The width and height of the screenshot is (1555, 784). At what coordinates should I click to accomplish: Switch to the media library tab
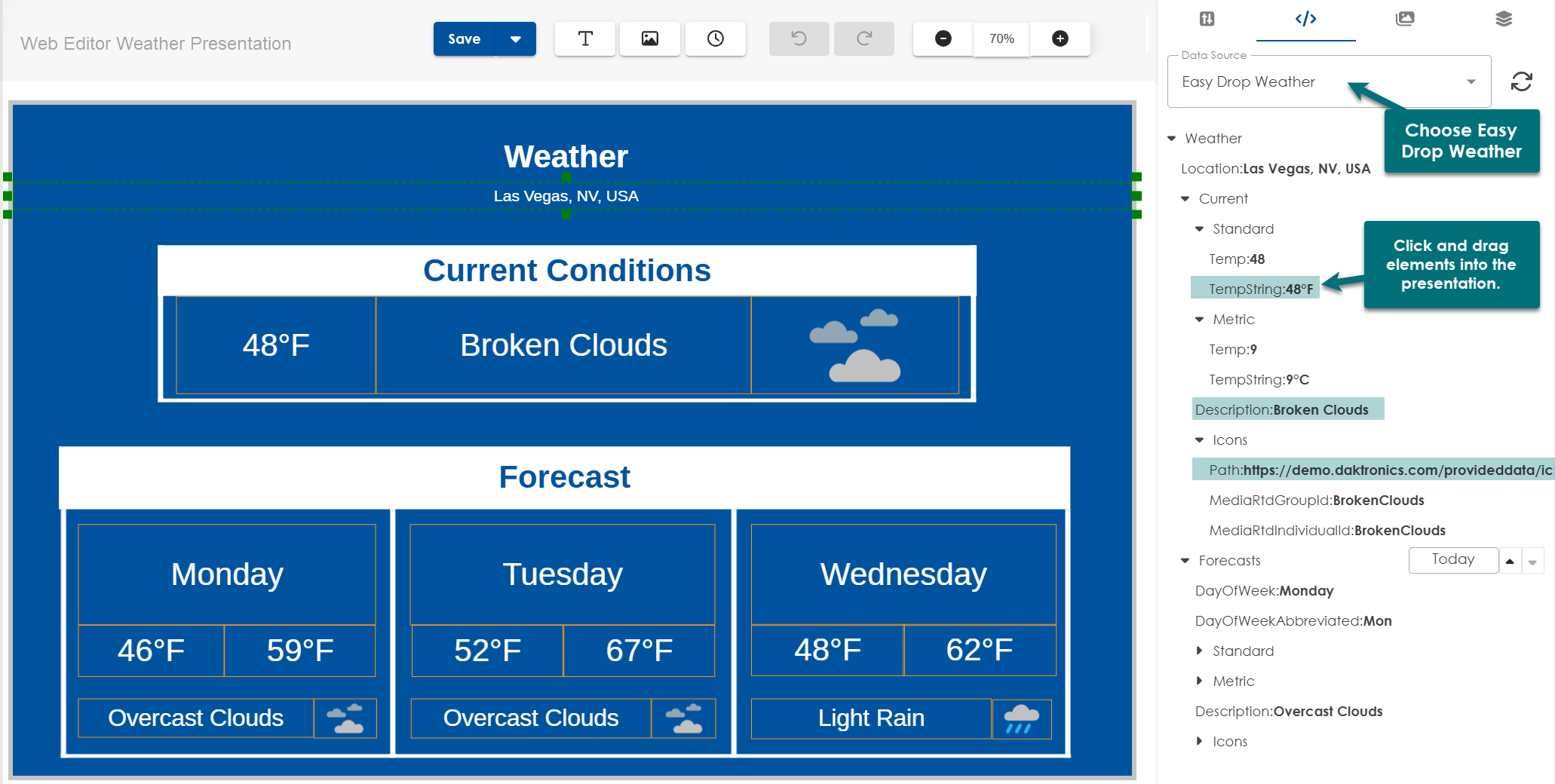coord(1404,19)
